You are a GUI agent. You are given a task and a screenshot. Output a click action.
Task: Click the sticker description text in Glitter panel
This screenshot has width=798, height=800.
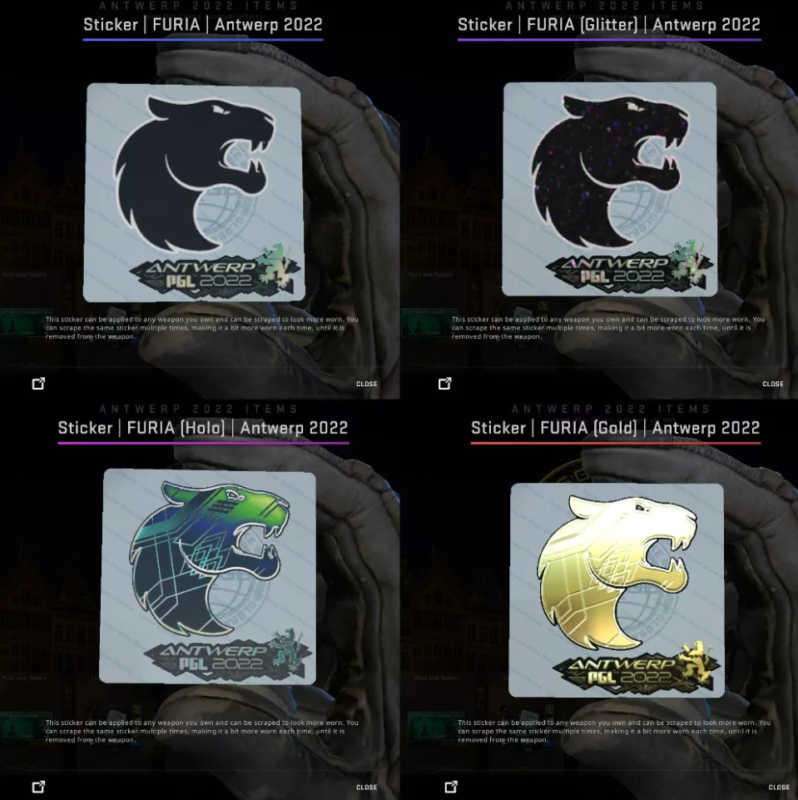click(608, 328)
